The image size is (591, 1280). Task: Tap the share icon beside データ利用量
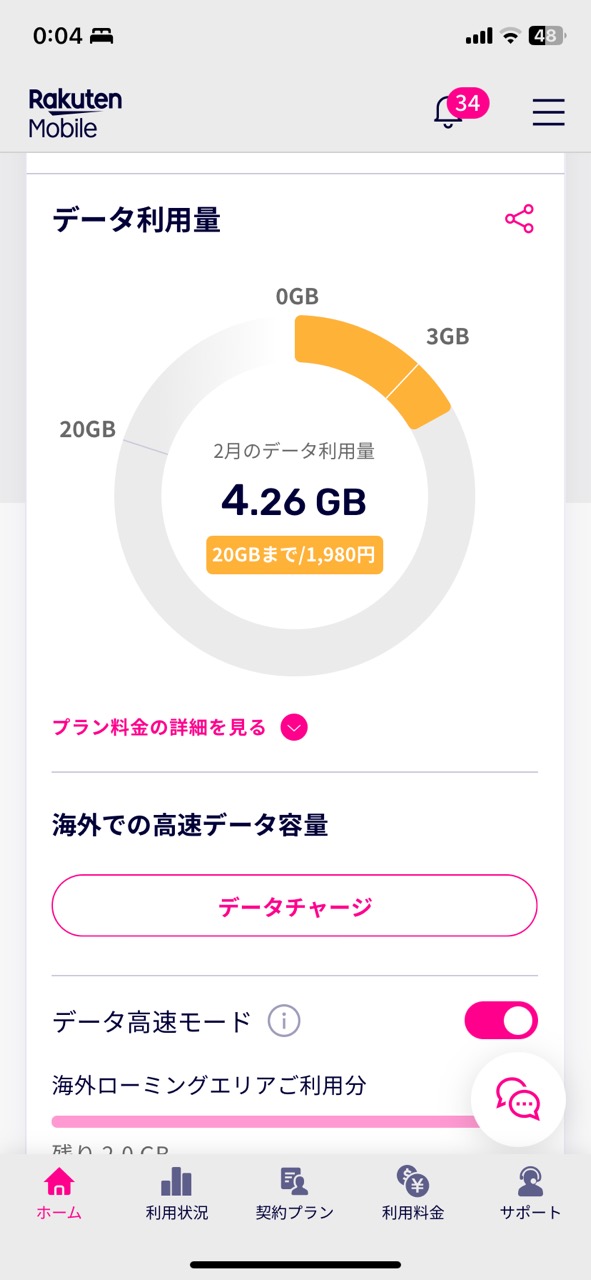[x=519, y=219]
